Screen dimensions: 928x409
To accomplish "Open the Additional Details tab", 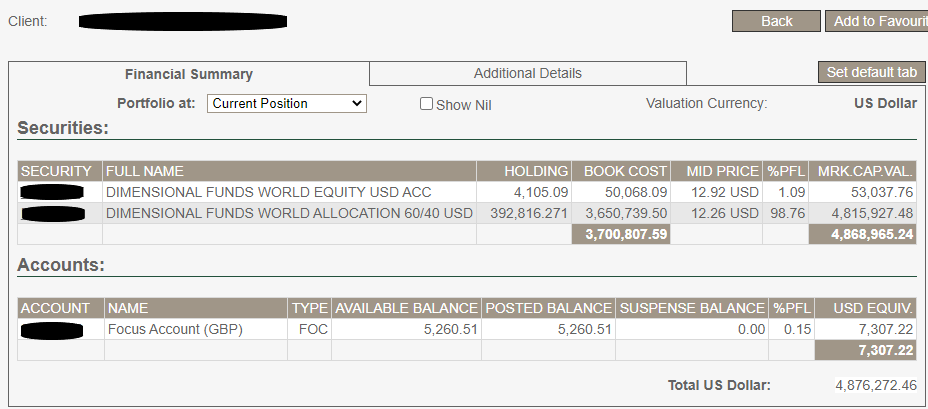I will 527,73.
